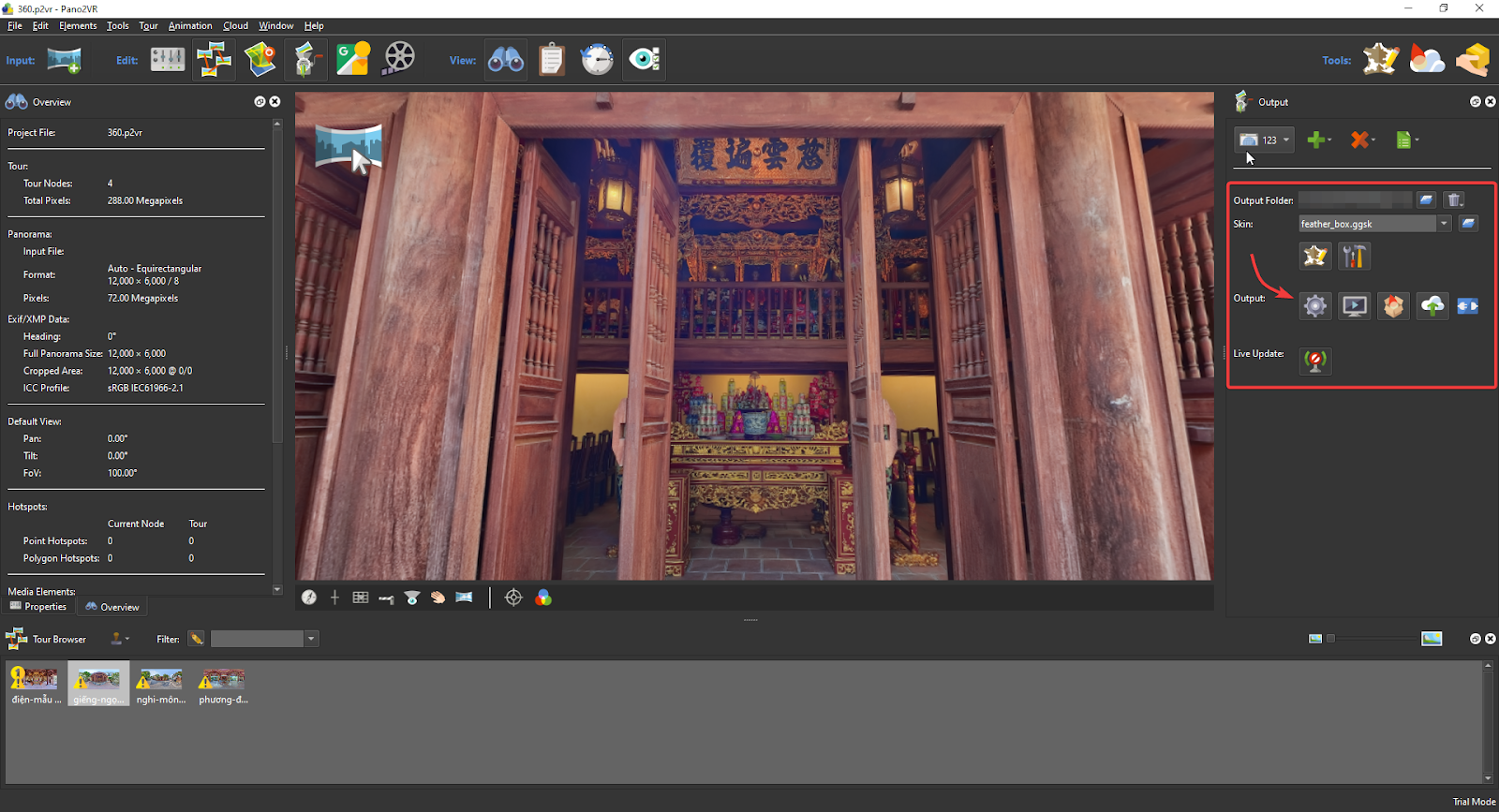Viewport: 1499px width, 812px height.
Task: Click the robot arm icon in viewer toolbar
Action: coord(386,598)
